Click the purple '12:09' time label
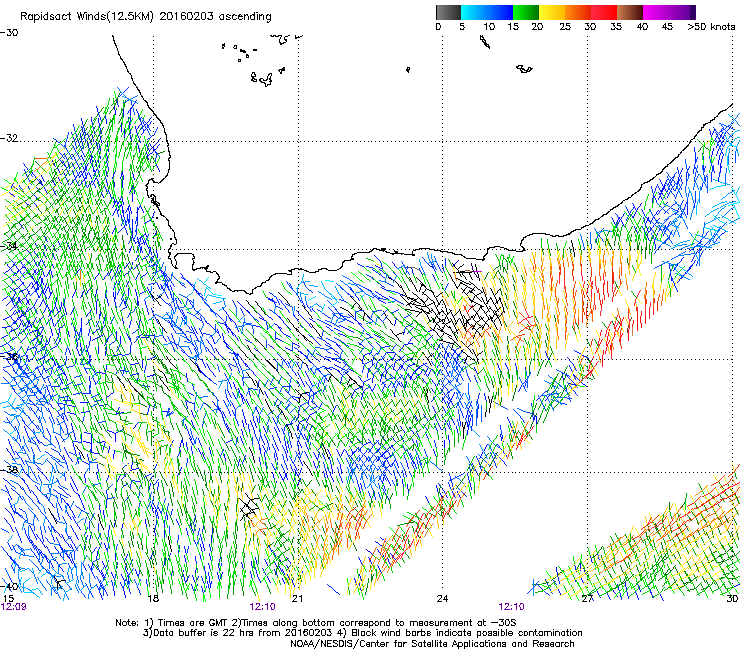This screenshot has width=740, height=650. tap(14, 607)
